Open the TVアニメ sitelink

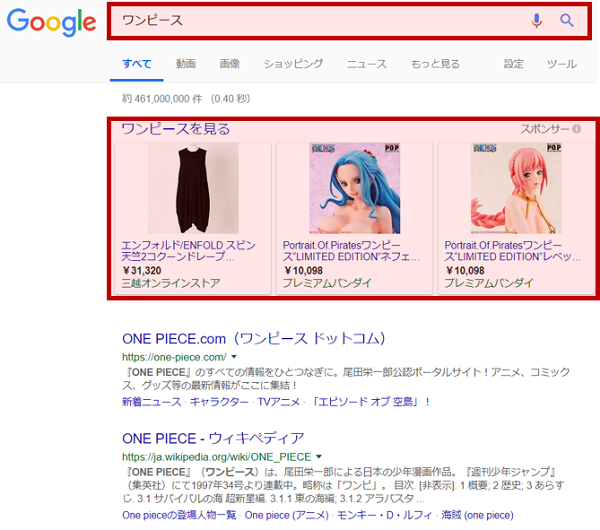279,402
